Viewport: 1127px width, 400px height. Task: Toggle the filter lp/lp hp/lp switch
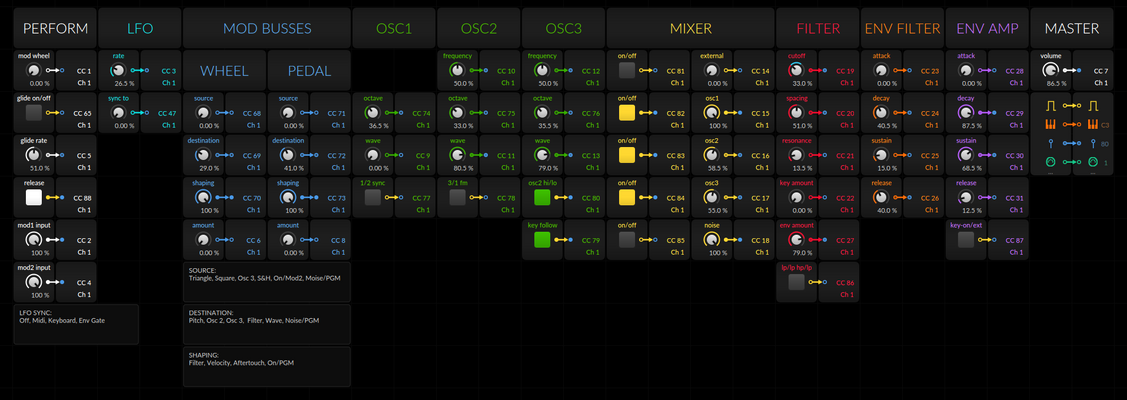click(x=796, y=282)
